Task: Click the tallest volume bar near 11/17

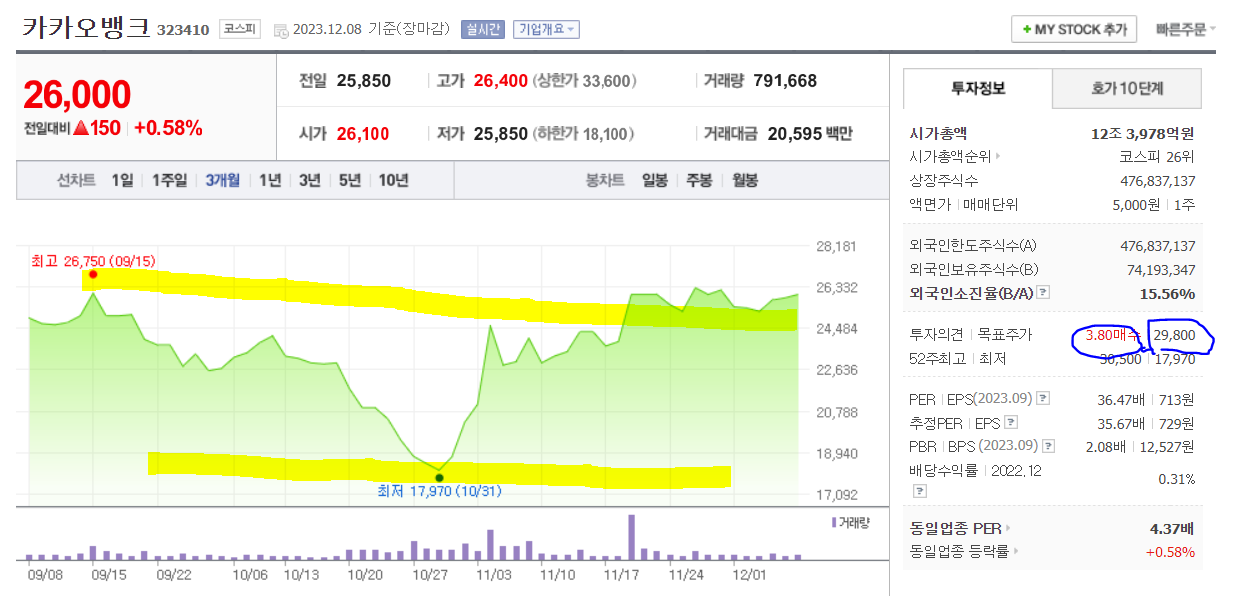Action: 631,537
